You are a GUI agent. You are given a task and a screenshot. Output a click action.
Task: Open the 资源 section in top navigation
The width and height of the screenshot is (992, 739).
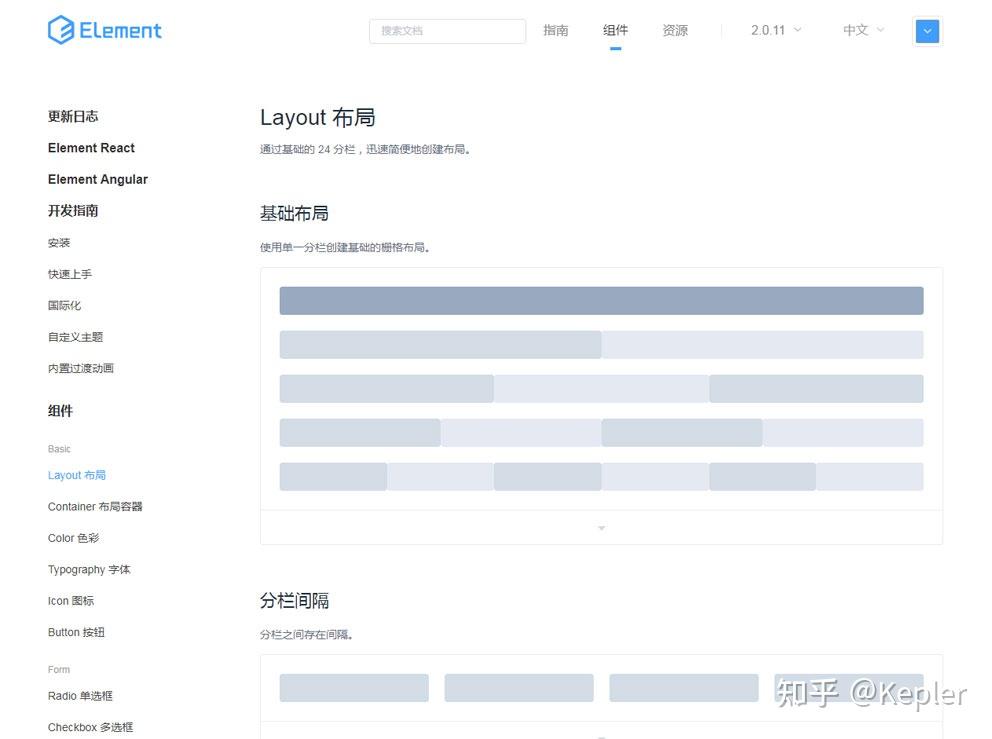tap(675, 30)
